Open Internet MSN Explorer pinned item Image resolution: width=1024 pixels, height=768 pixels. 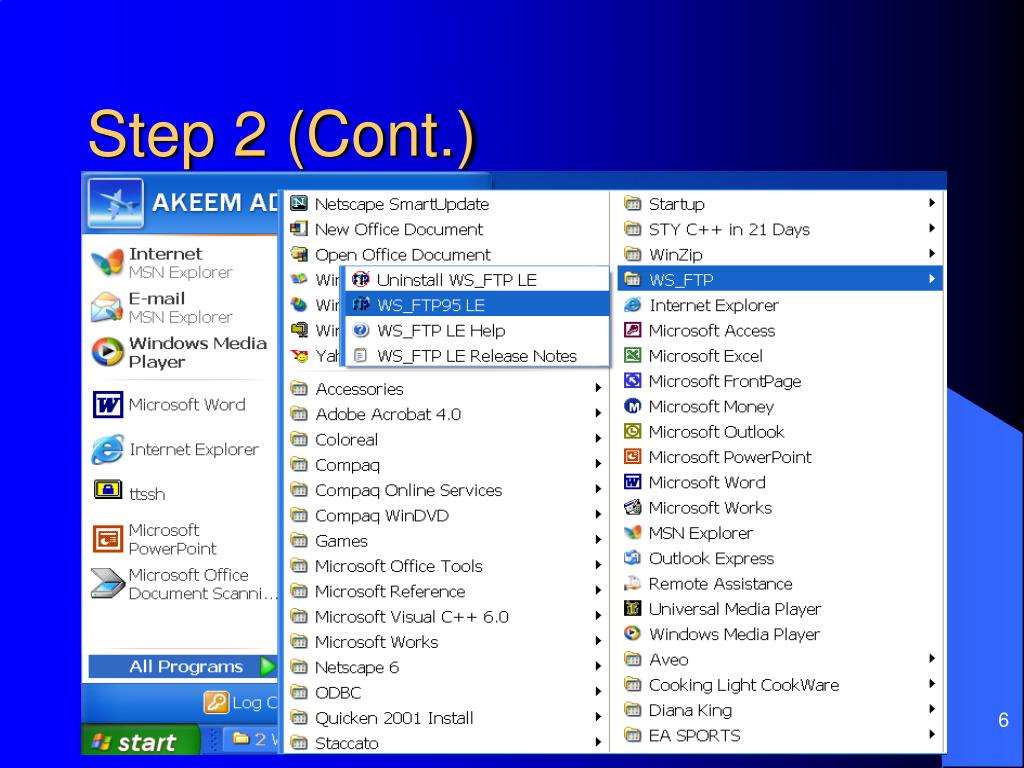(180, 263)
